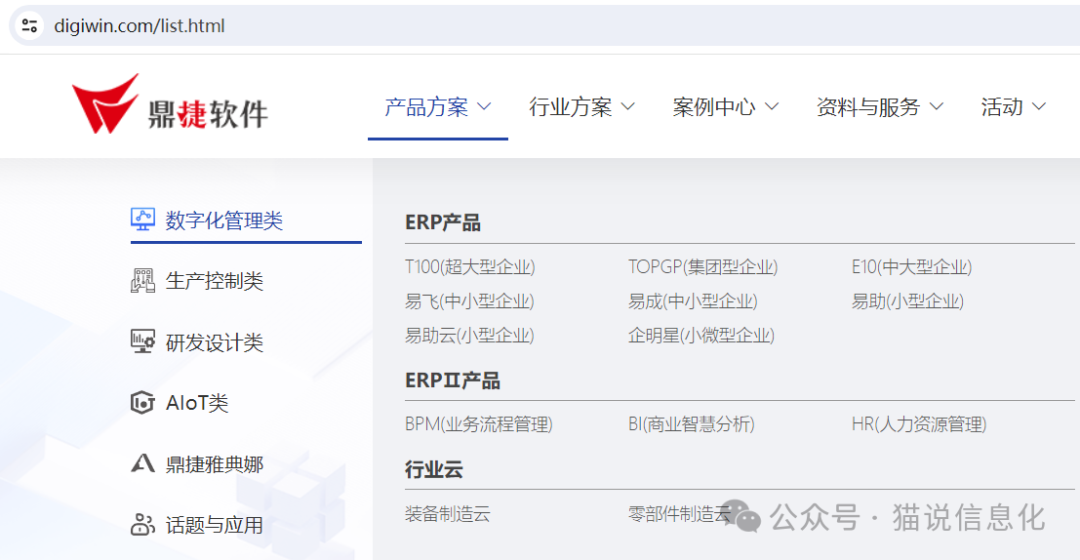This screenshot has height=560, width=1080.
Task: Click the 鼎捷软件 logo text
Action: [207, 114]
